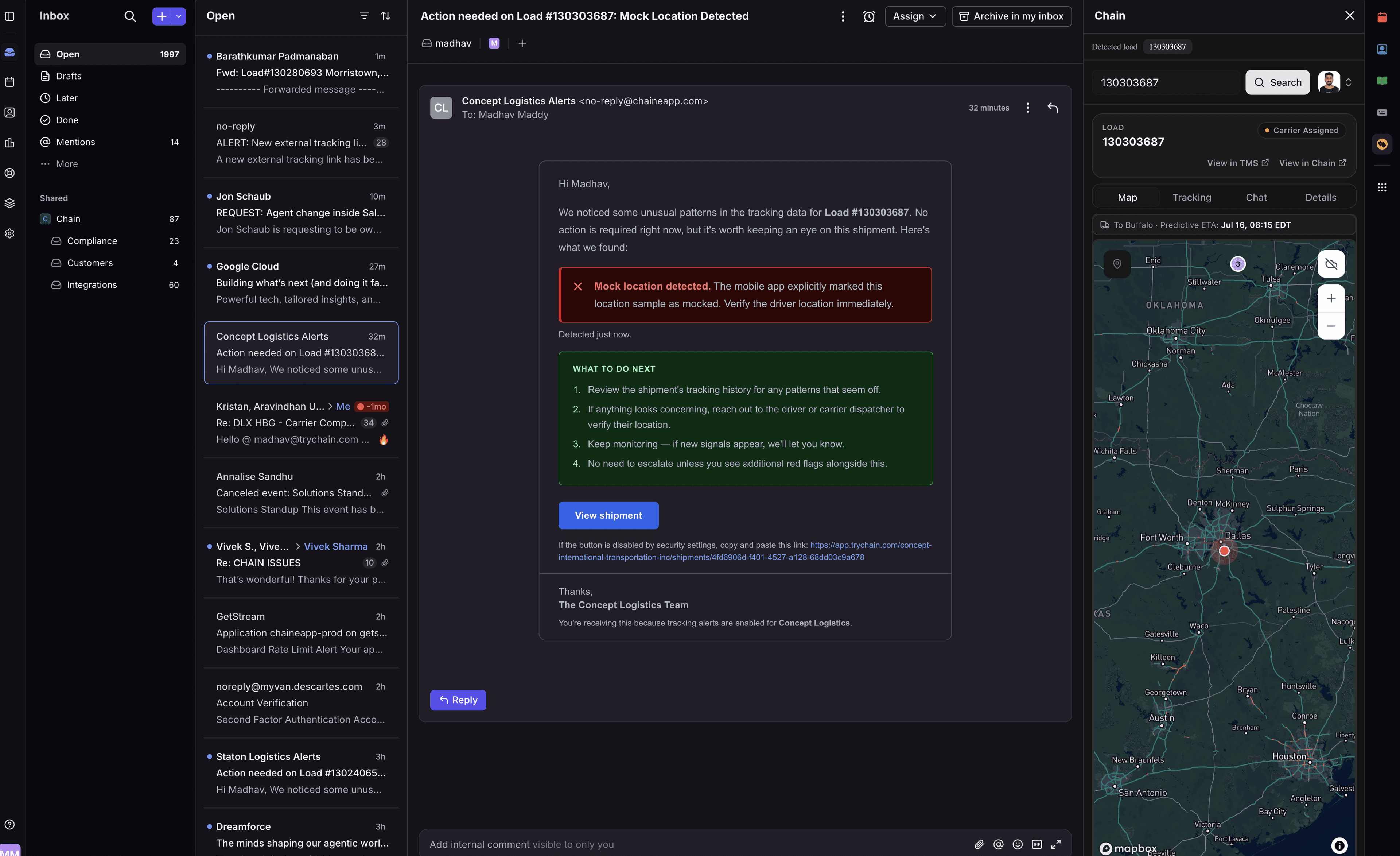Open the Later folder
1400x856 pixels.
(x=110, y=98)
